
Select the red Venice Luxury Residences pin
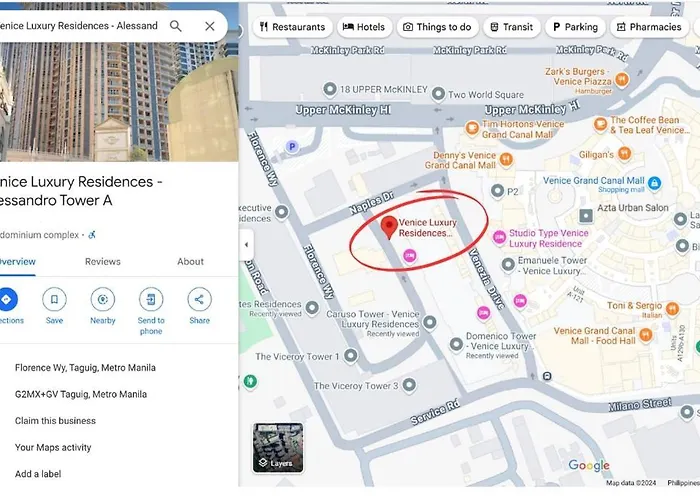(389, 227)
